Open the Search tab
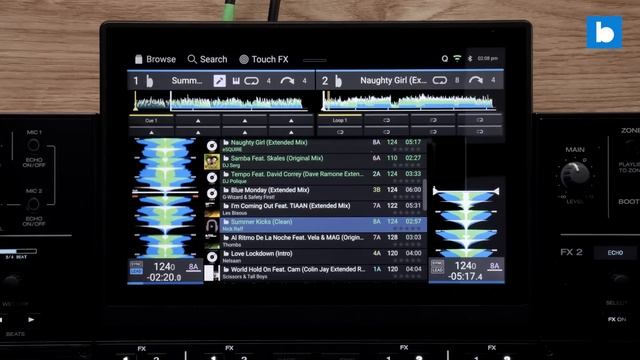 click(x=207, y=59)
